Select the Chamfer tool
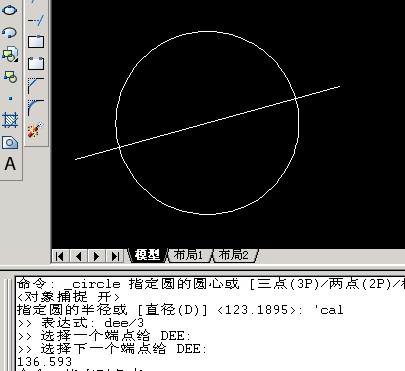Viewport: 405px width, 371px height. pyautogui.click(x=36, y=86)
